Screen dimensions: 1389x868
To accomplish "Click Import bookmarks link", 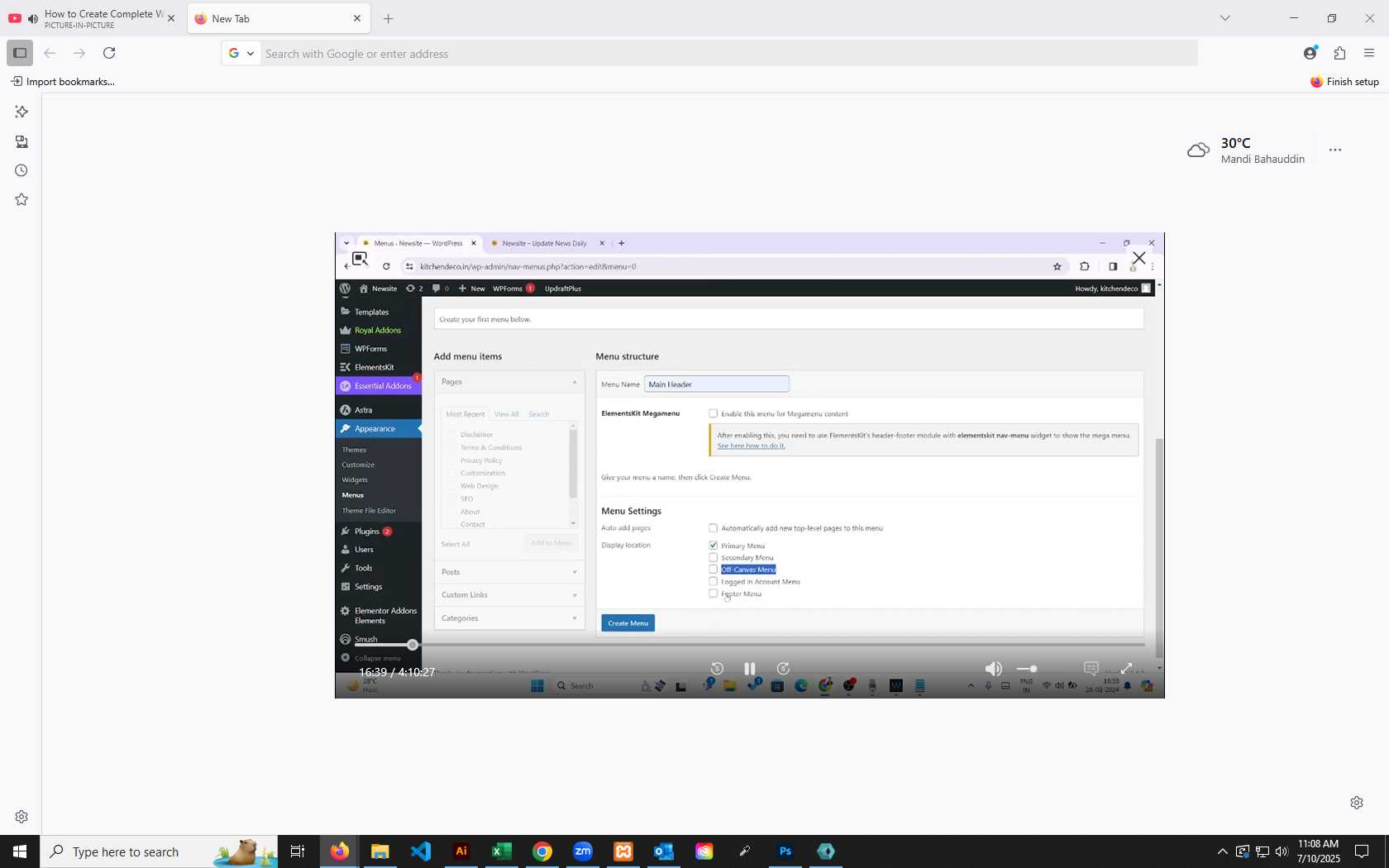I will coord(63,81).
